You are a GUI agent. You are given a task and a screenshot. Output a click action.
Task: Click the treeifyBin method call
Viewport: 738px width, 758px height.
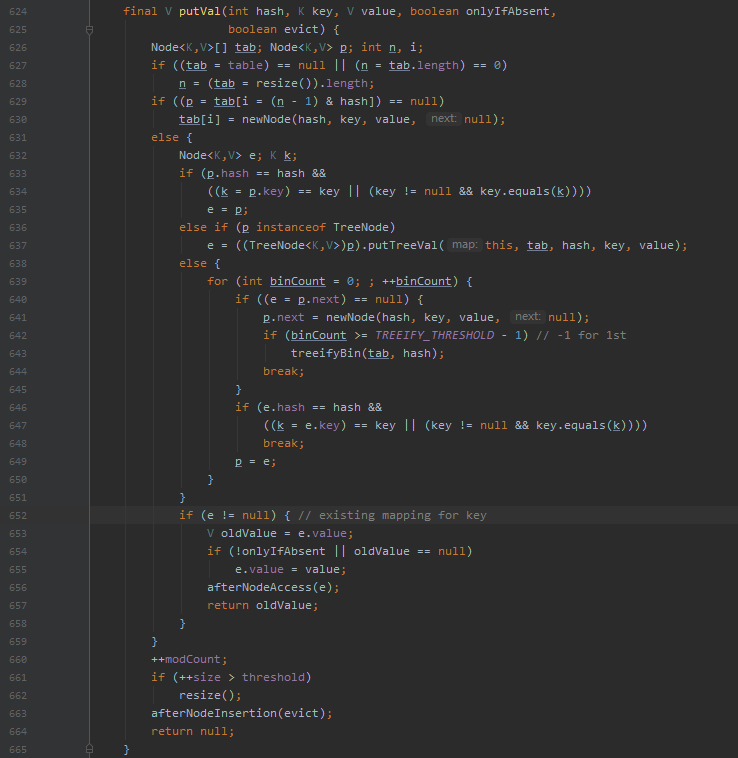[326, 353]
